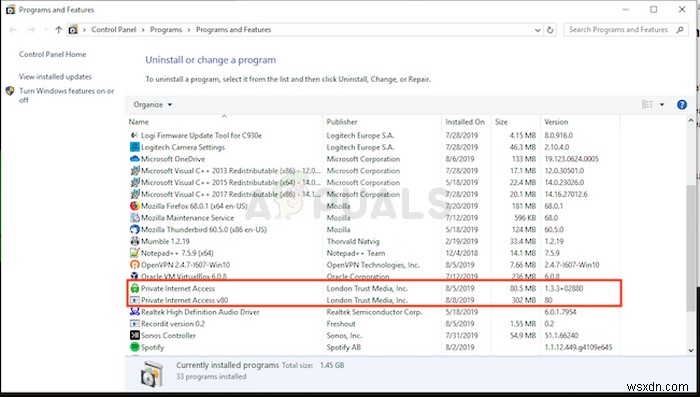Click the program list vertical scrollbar thumb

(691, 248)
